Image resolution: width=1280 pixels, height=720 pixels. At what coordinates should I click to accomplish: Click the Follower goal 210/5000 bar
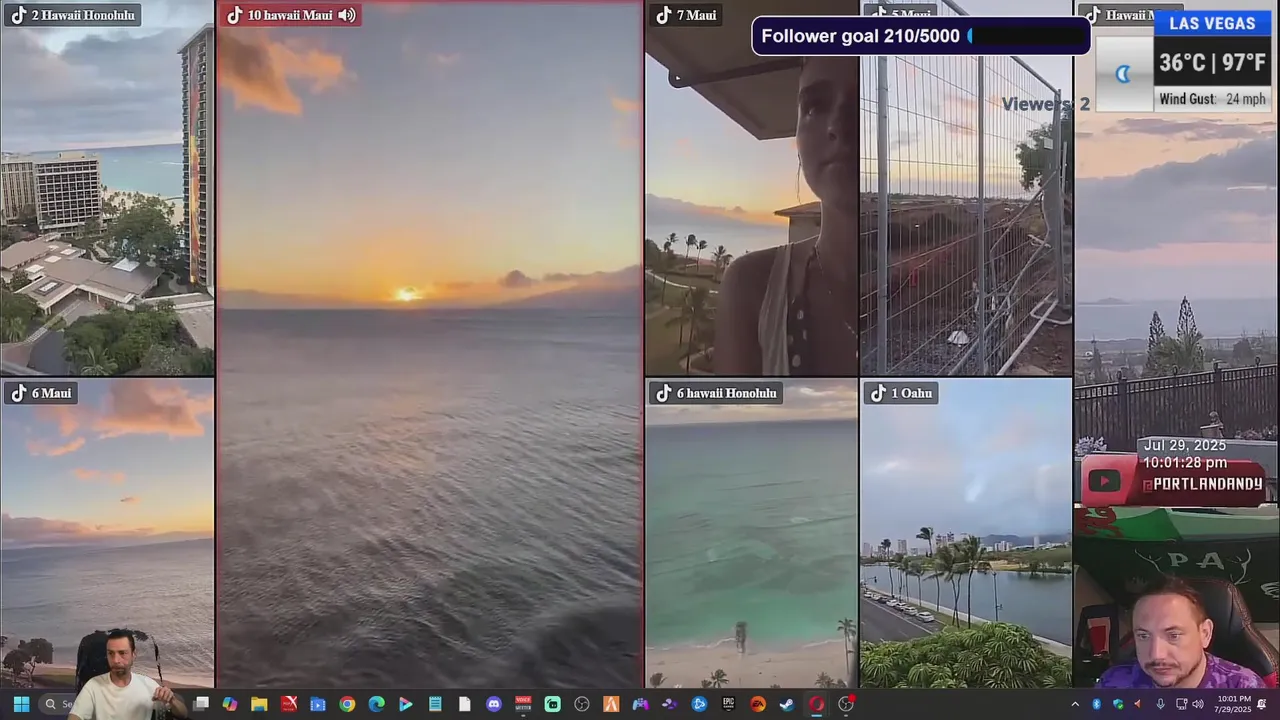coord(920,36)
